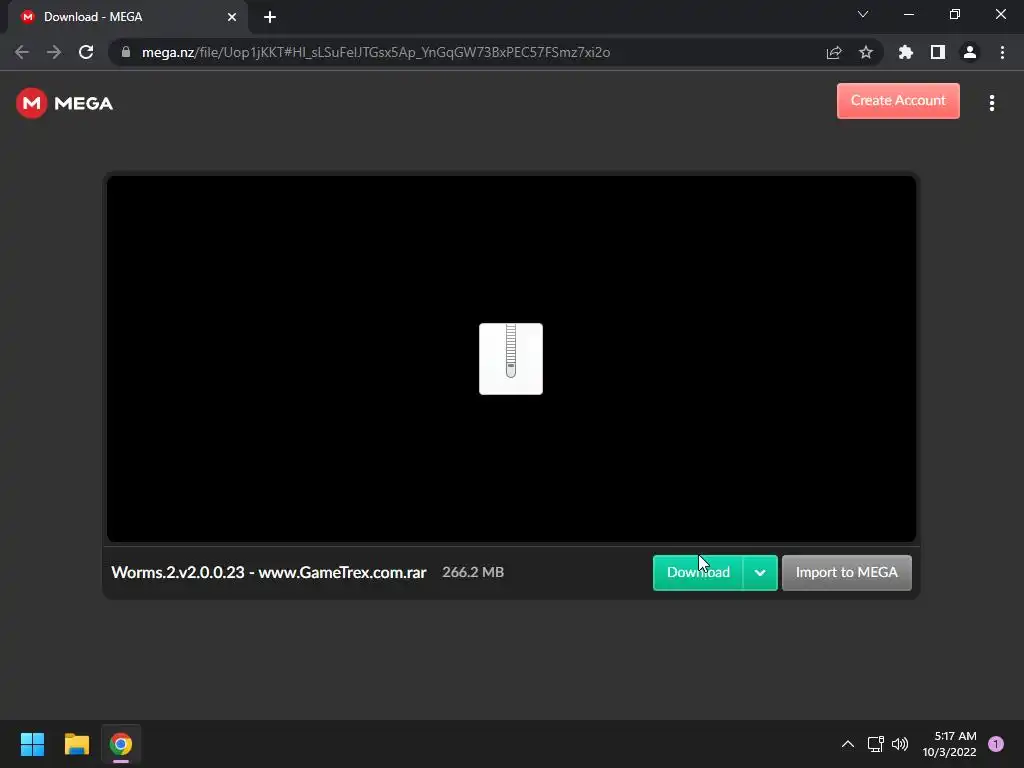
Task: Open Chrome profile avatar menu
Action: pyautogui.click(x=970, y=52)
